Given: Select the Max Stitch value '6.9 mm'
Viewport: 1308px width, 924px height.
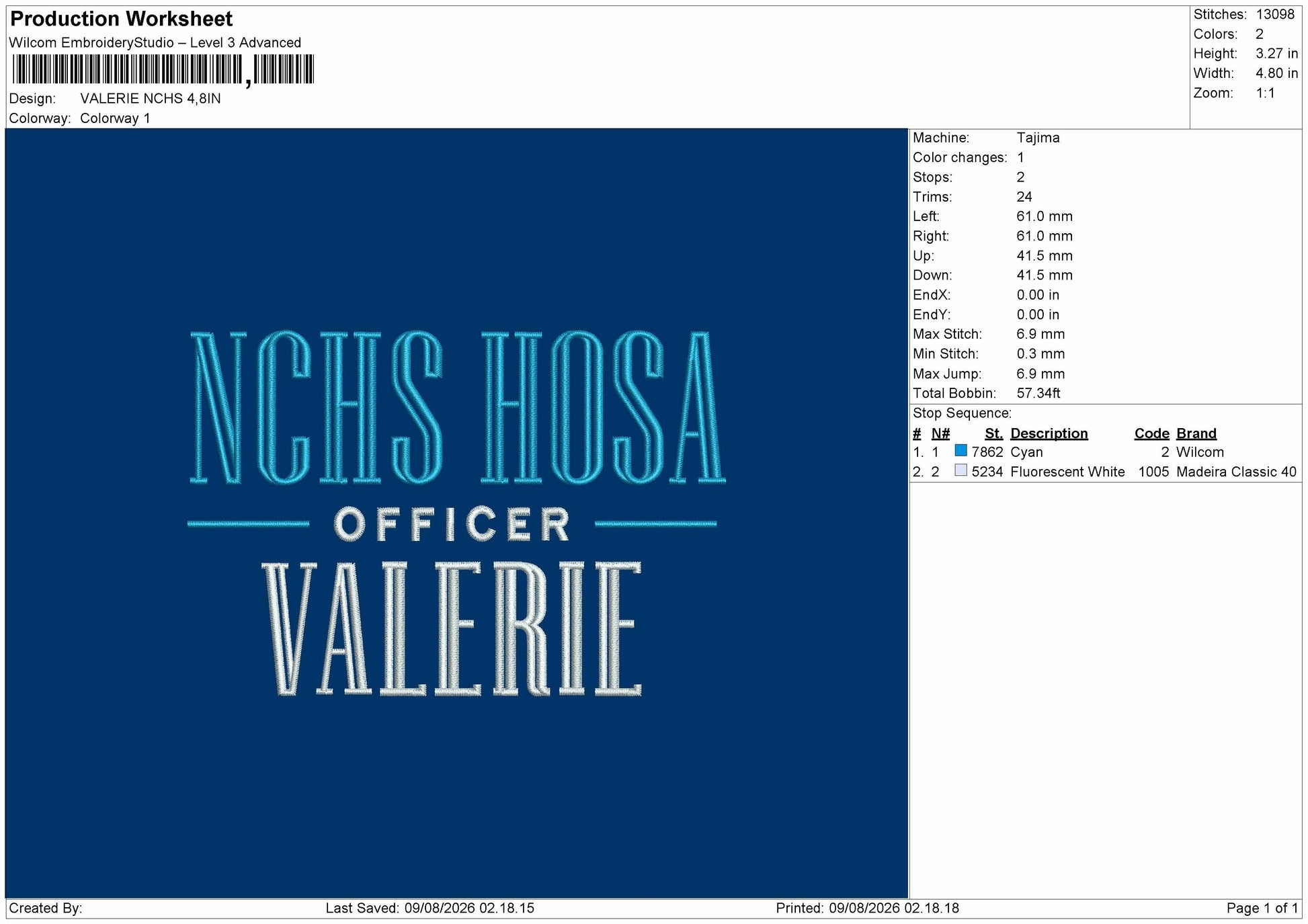Looking at the screenshot, I should (1040, 334).
